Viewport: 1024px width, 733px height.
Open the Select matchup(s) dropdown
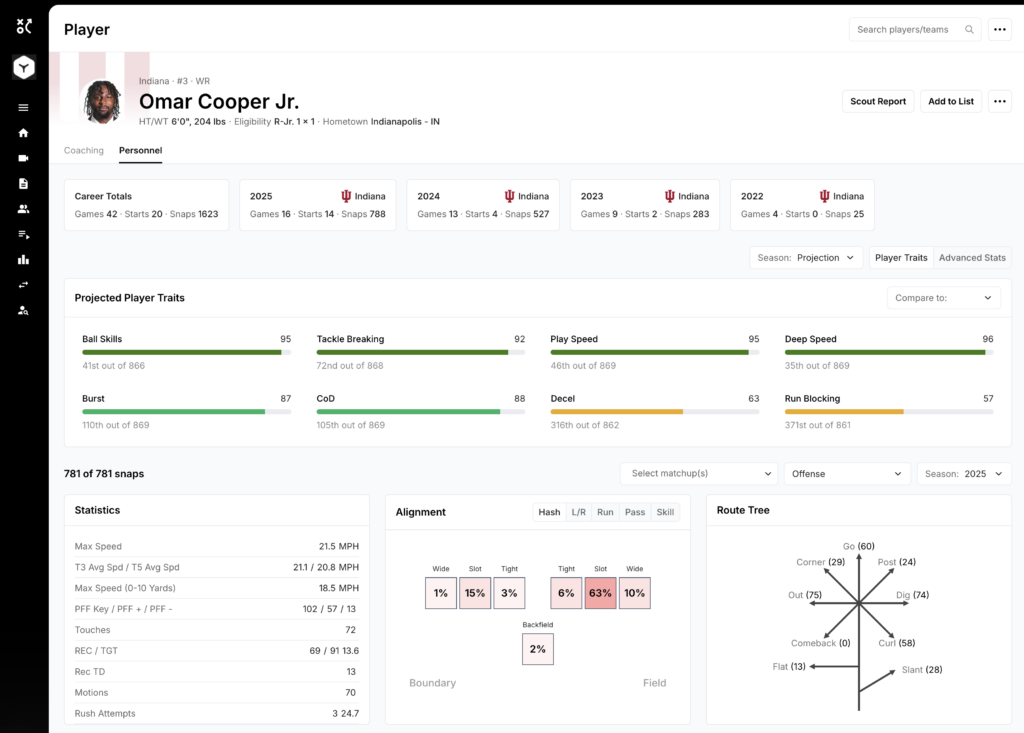click(699, 474)
